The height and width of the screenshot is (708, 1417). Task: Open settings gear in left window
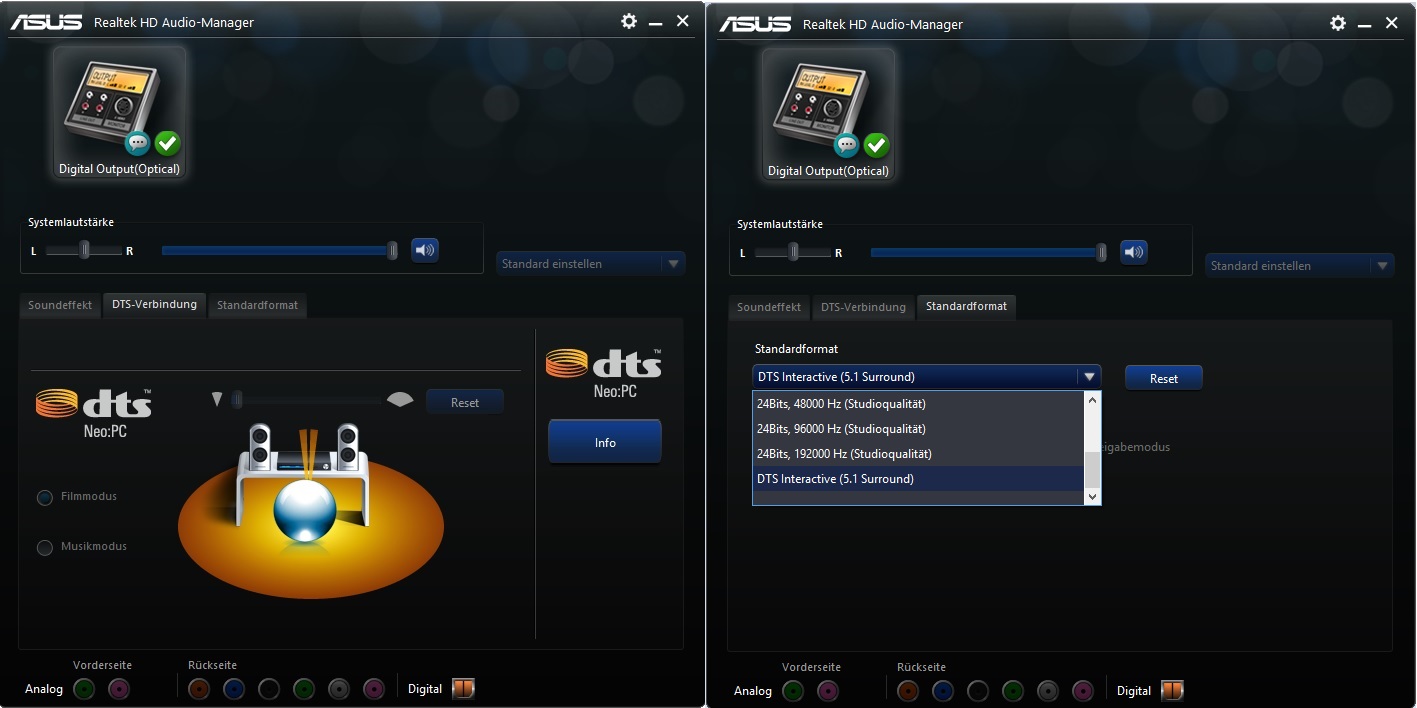tap(629, 21)
